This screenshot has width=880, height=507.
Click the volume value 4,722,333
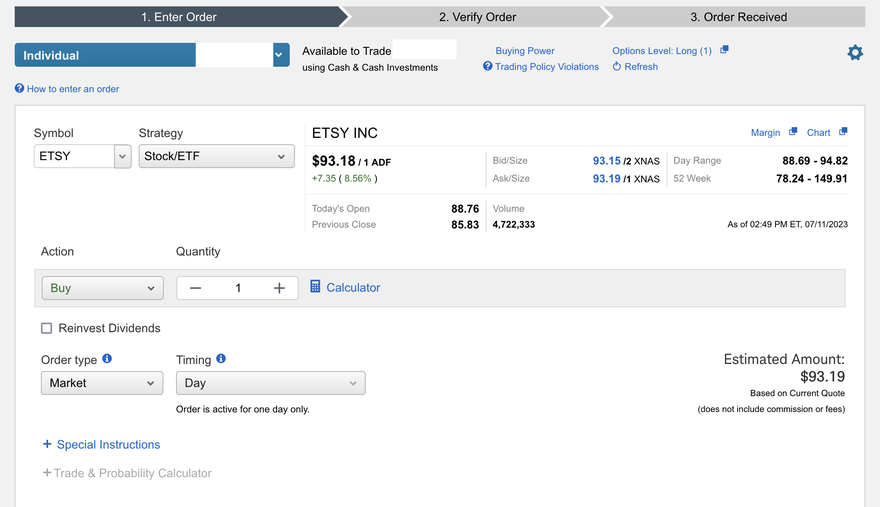click(x=514, y=225)
